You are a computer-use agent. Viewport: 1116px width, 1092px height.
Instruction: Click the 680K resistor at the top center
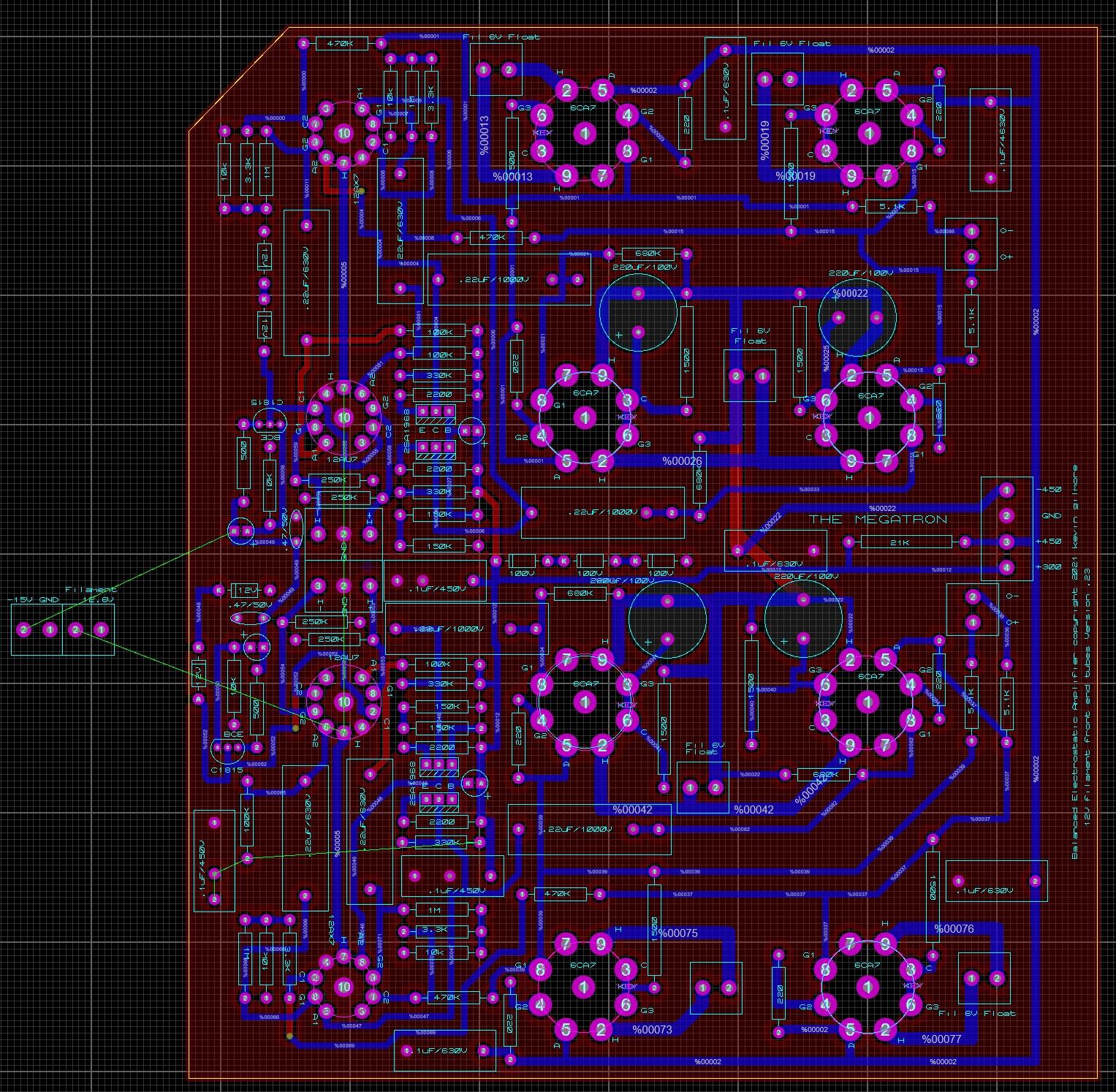(x=647, y=254)
